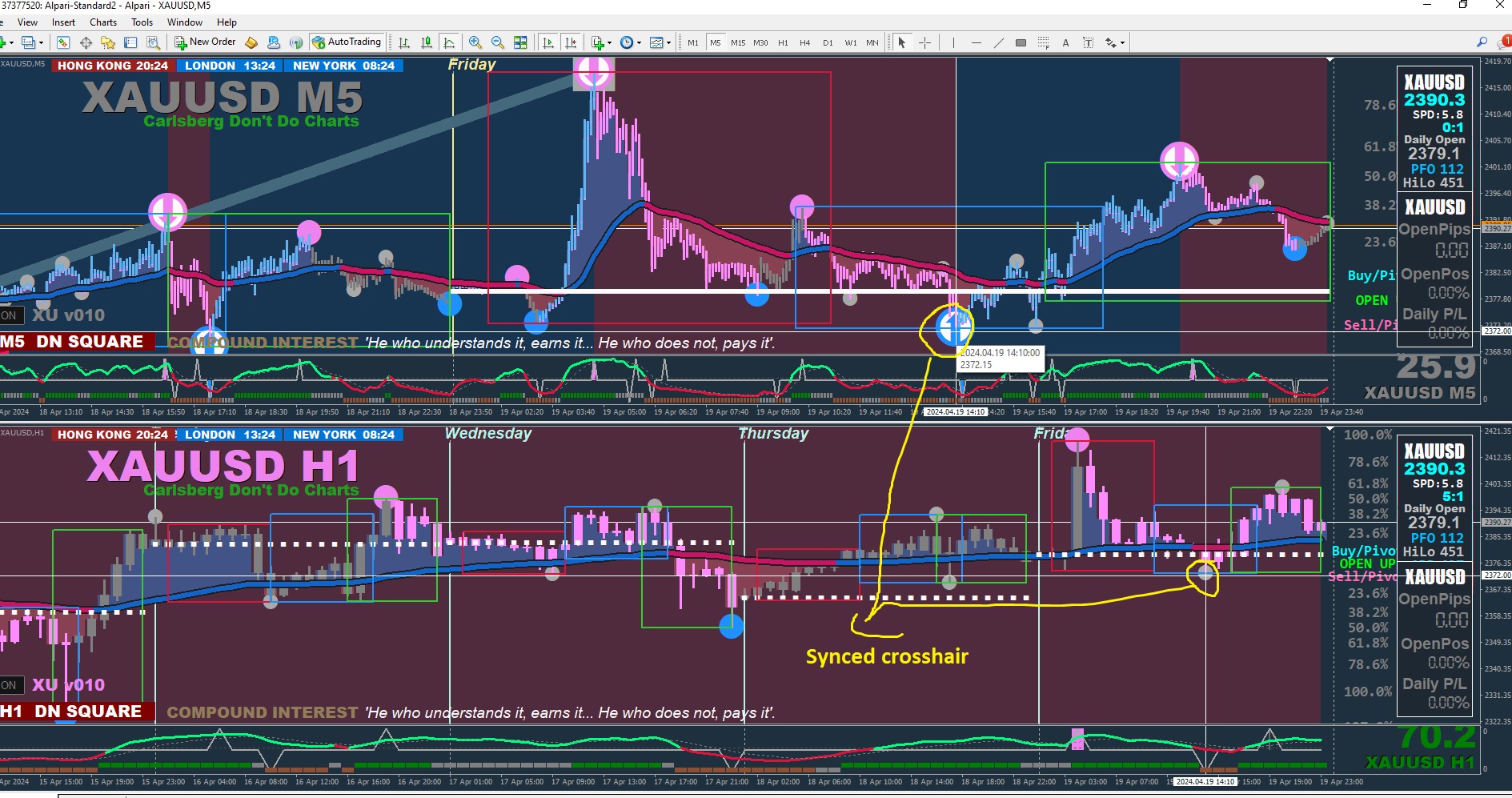Expand the dropdown arrow beside Profiles
Screen dimensions: 1512x798
pyautogui.click(x=41, y=42)
